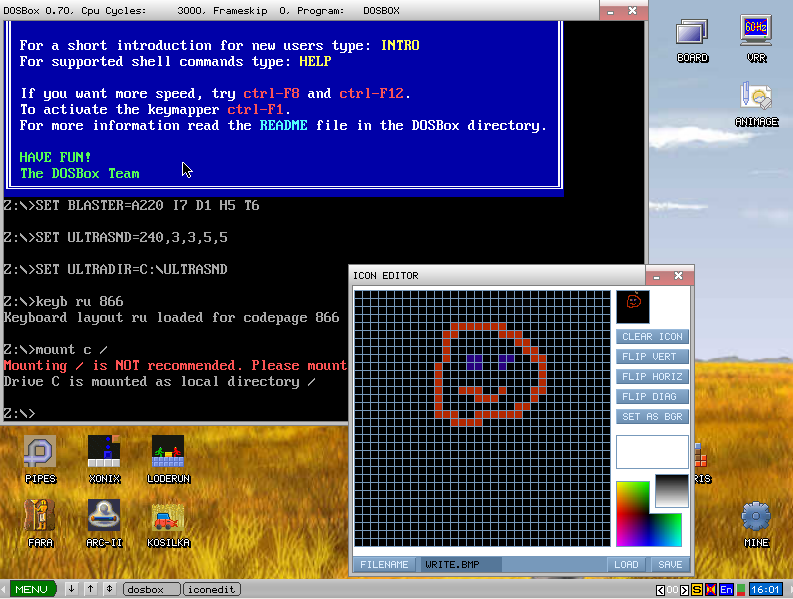Viewport: 793px width, 599px height.
Task: Click the yellow S tray icon
Action: [697, 589]
